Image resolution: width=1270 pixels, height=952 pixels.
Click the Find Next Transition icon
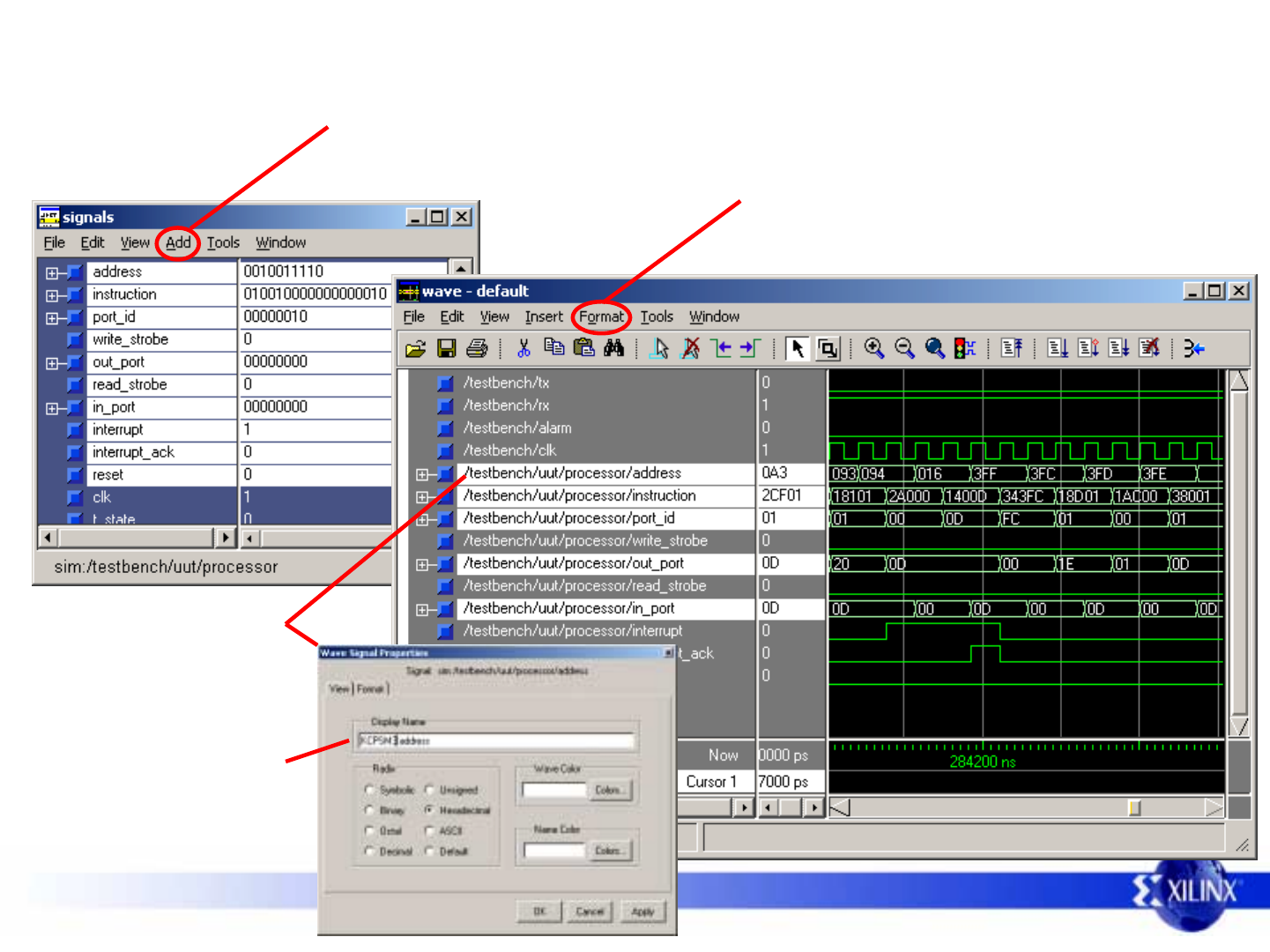[750, 349]
